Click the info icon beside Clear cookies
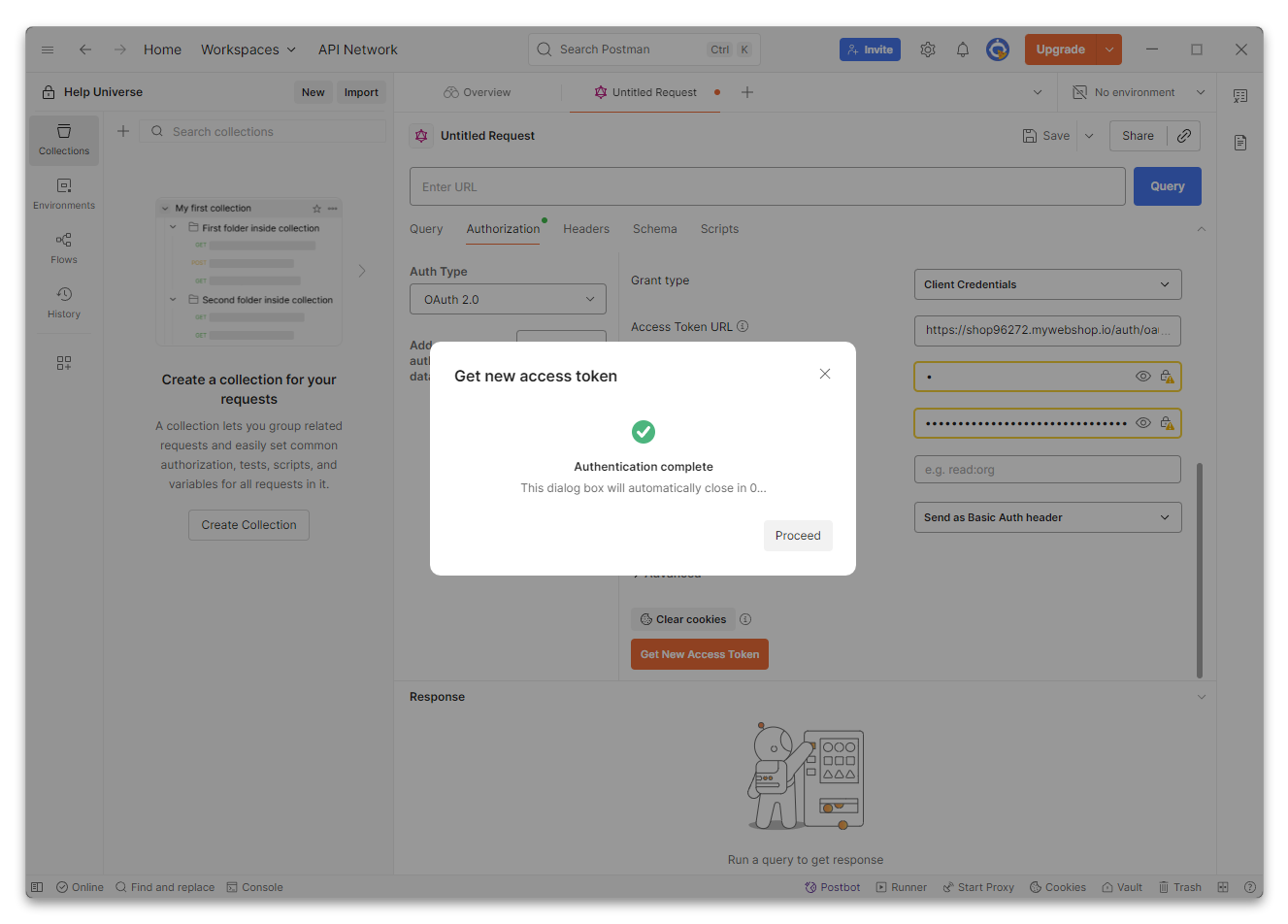The image size is (1288, 924). (745, 619)
